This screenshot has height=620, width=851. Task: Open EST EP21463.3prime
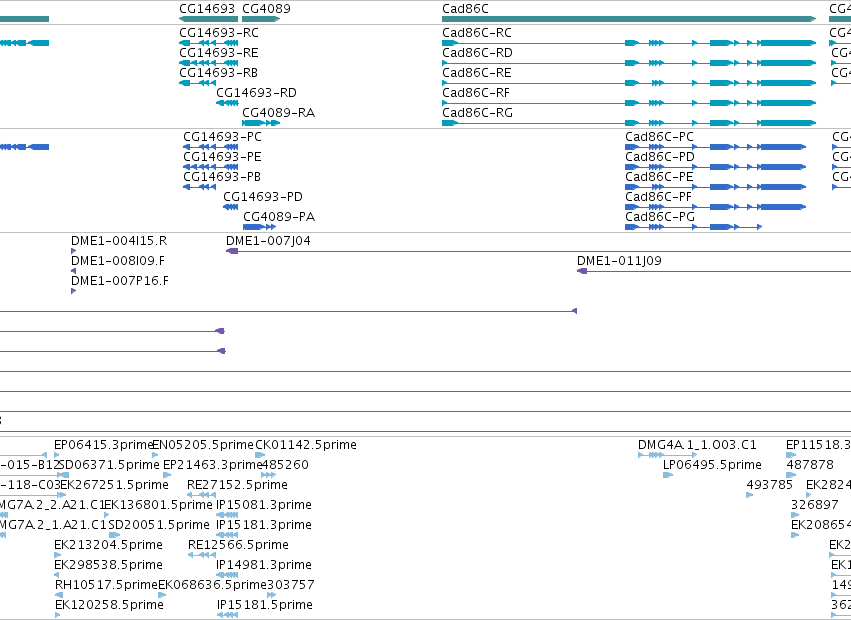coord(213,465)
